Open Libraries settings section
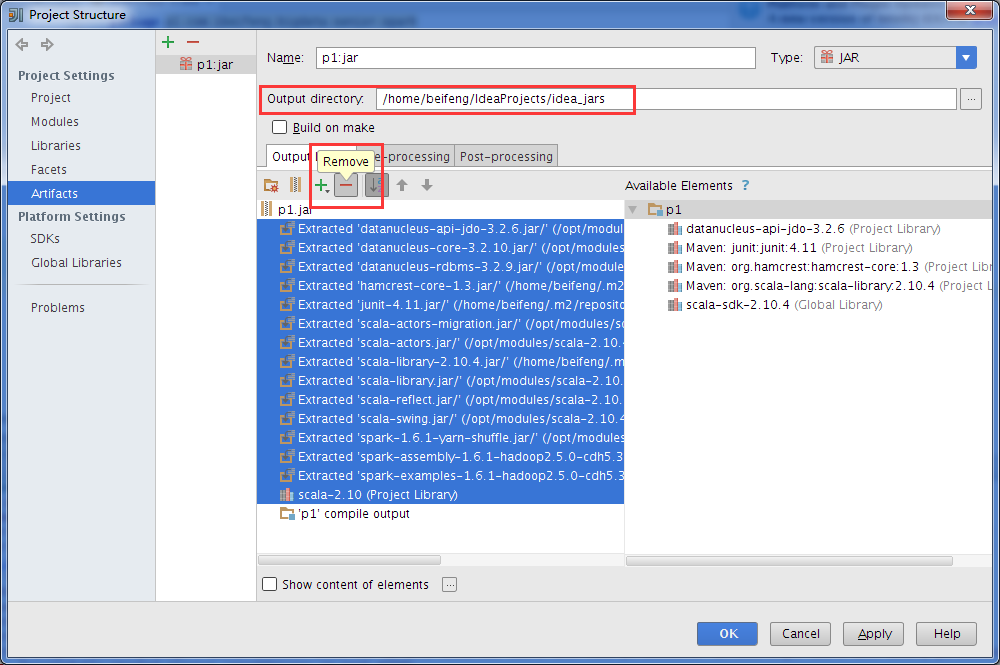1000x665 pixels. [56, 145]
